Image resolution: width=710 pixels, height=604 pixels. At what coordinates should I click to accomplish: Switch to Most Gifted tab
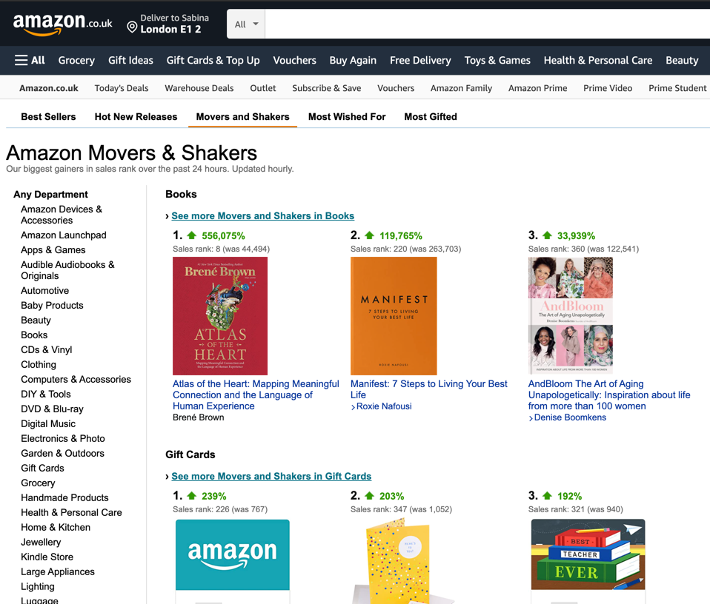(x=431, y=117)
